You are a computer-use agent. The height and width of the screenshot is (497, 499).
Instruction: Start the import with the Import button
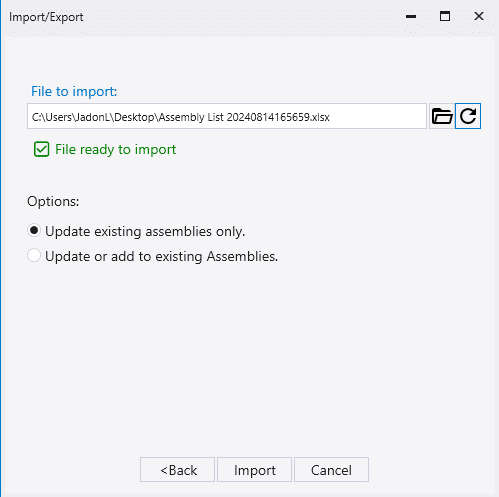point(254,470)
